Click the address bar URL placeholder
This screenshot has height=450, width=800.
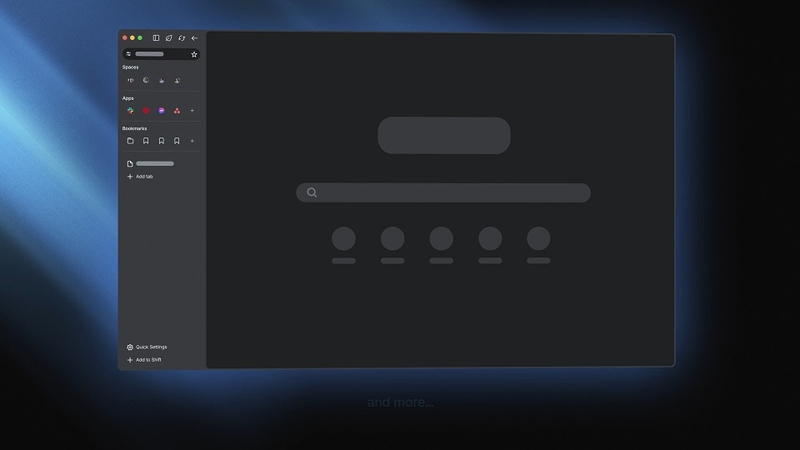point(149,54)
